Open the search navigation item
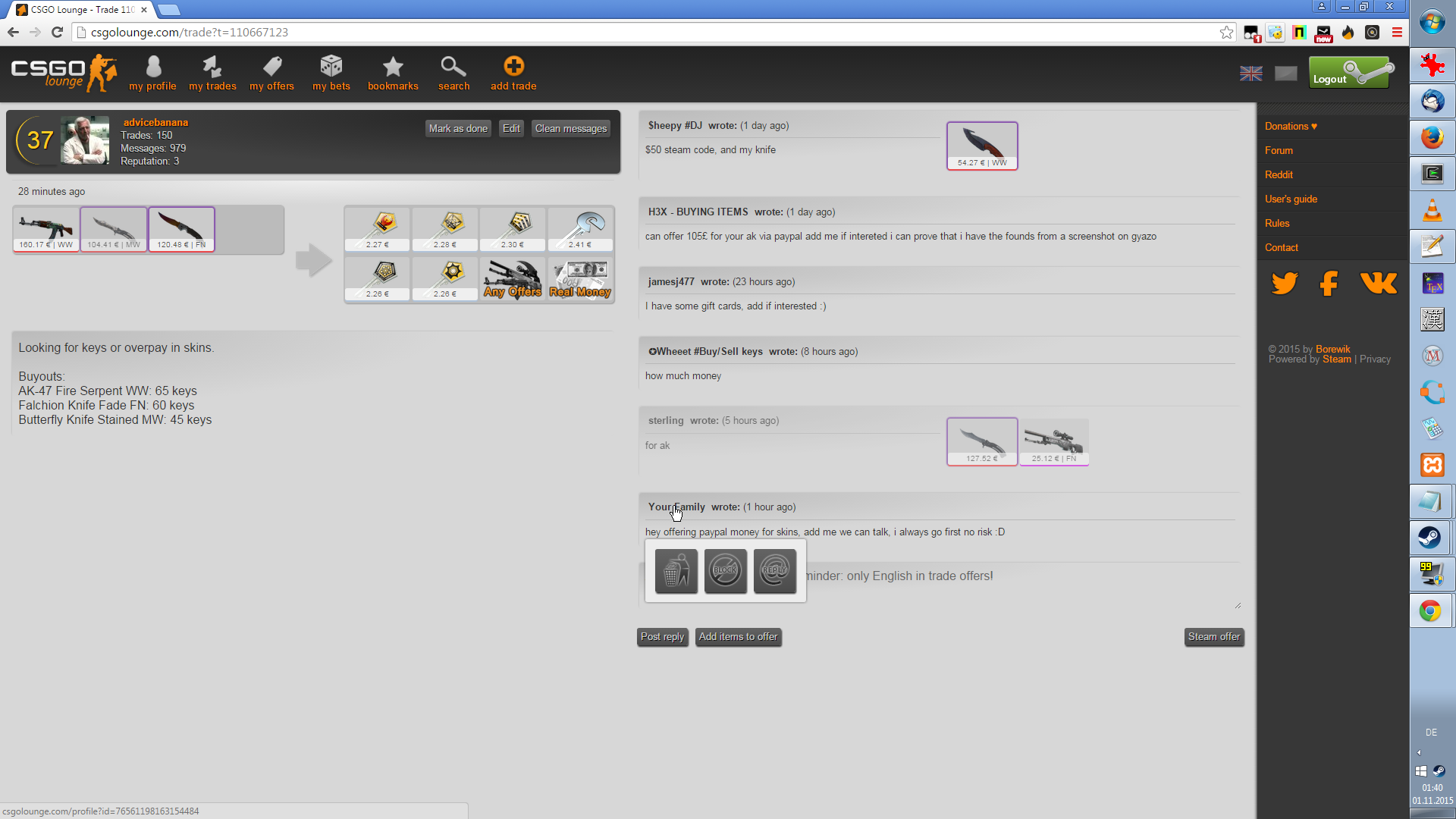 tap(453, 73)
